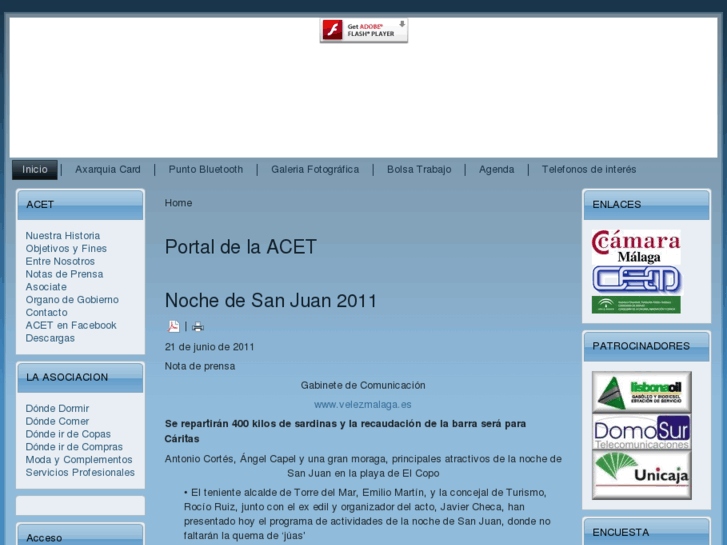Image resolution: width=727 pixels, height=545 pixels.
Task: Open the Bolsa Trabajo menu item
Action: [x=419, y=170]
